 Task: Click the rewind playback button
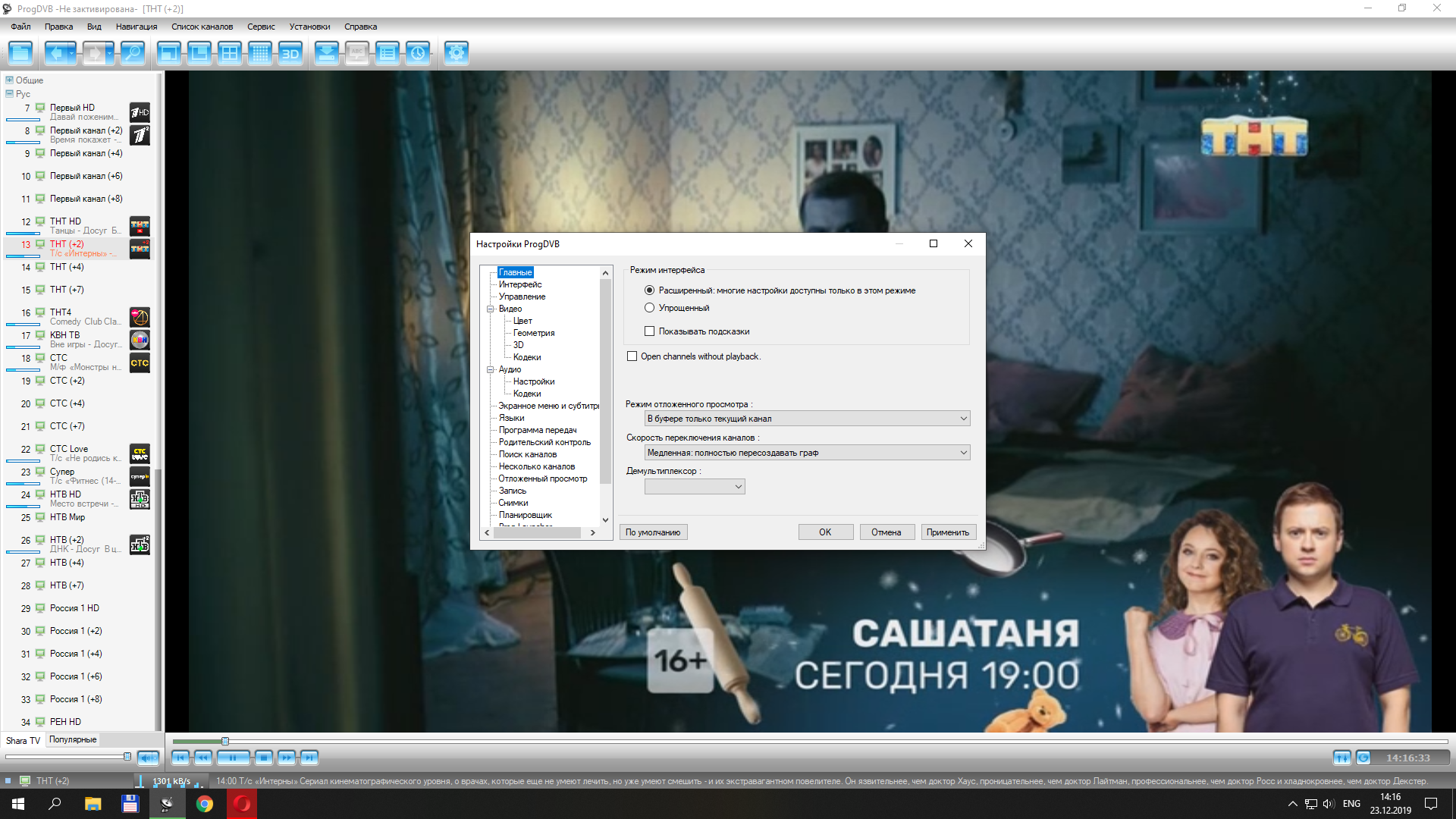[x=203, y=757]
